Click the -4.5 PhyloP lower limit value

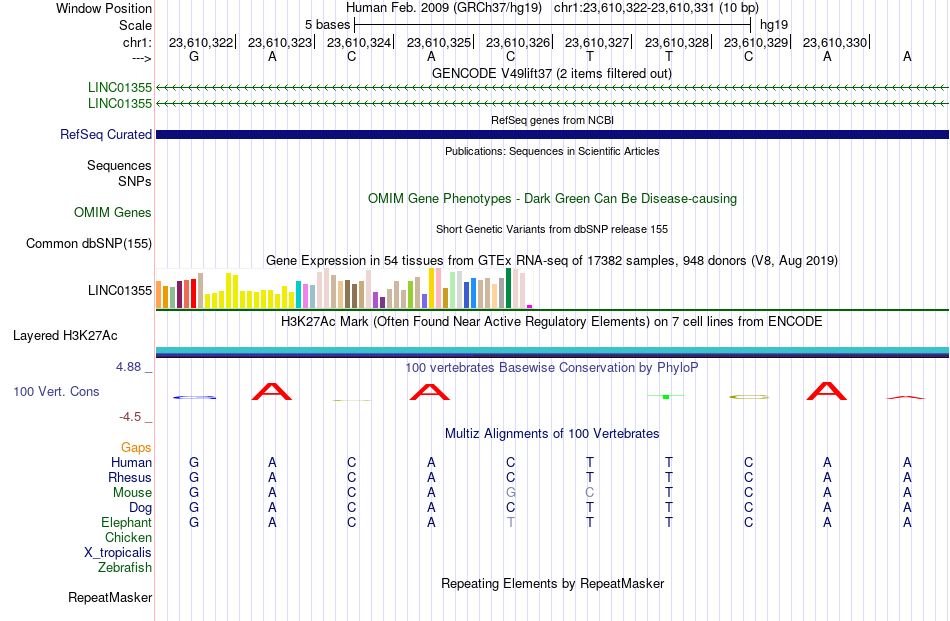tap(130, 417)
